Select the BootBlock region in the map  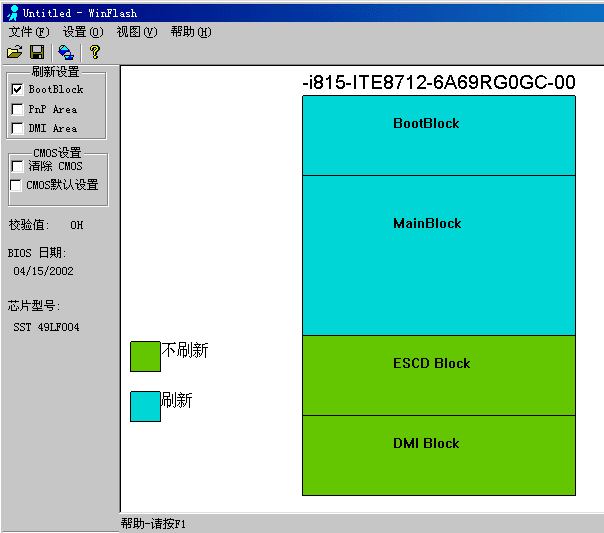439,136
